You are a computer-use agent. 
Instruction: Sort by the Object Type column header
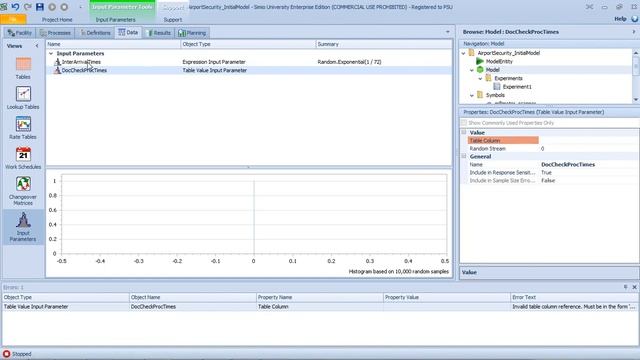(248, 44)
